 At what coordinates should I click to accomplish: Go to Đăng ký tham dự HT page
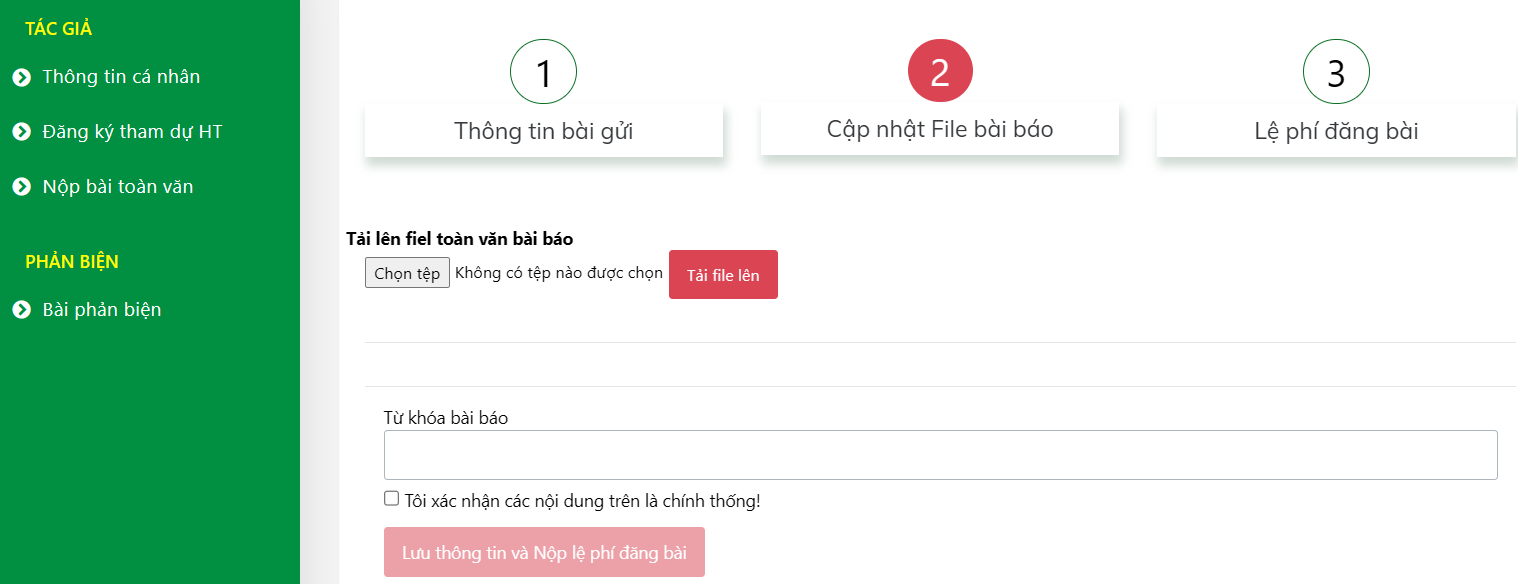coord(132,132)
